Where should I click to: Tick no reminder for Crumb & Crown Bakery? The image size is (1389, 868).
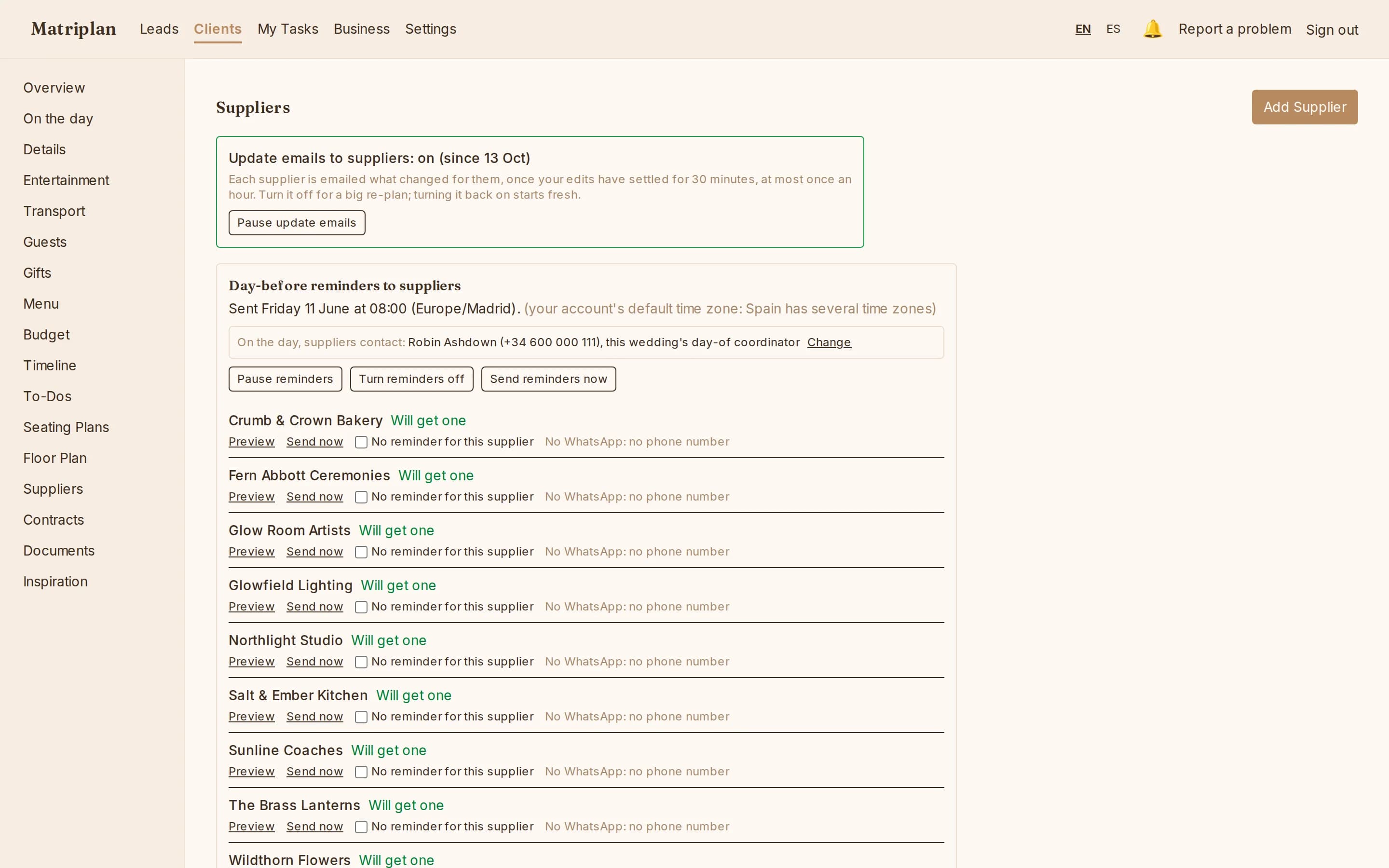[361, 442]
